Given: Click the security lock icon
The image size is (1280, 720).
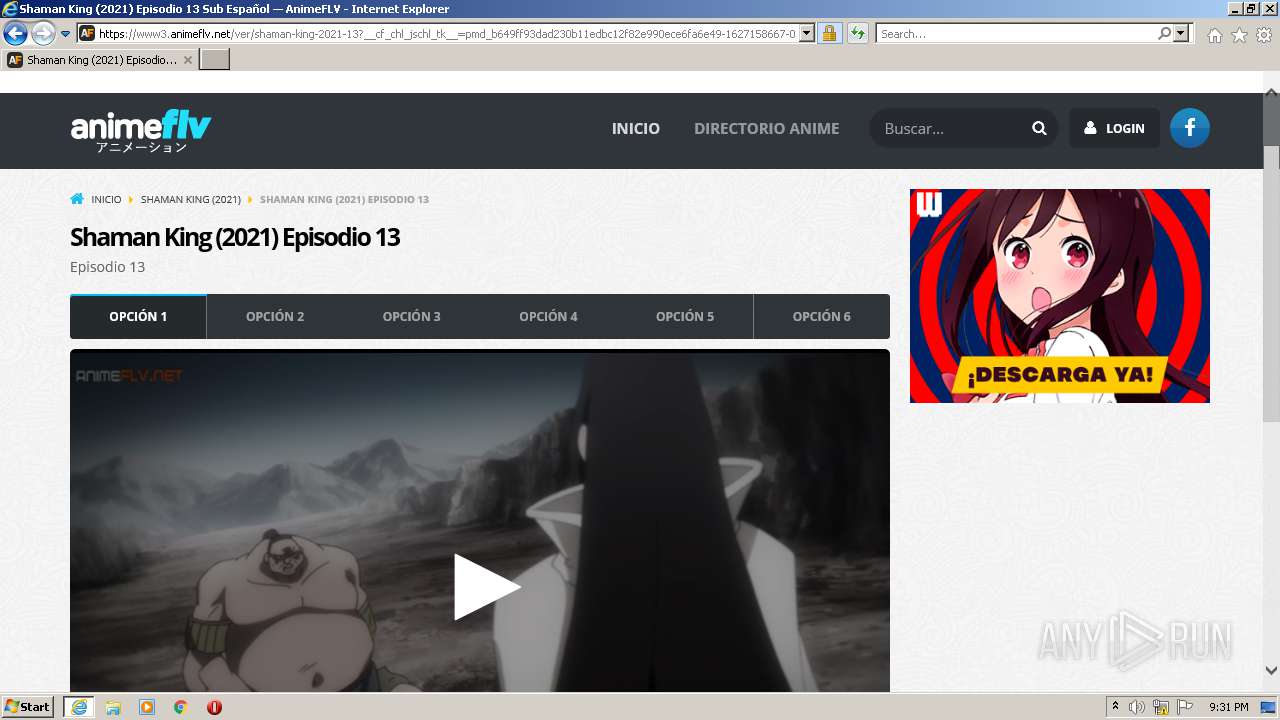Looking at the screenshot, I should tap(829, 33).
